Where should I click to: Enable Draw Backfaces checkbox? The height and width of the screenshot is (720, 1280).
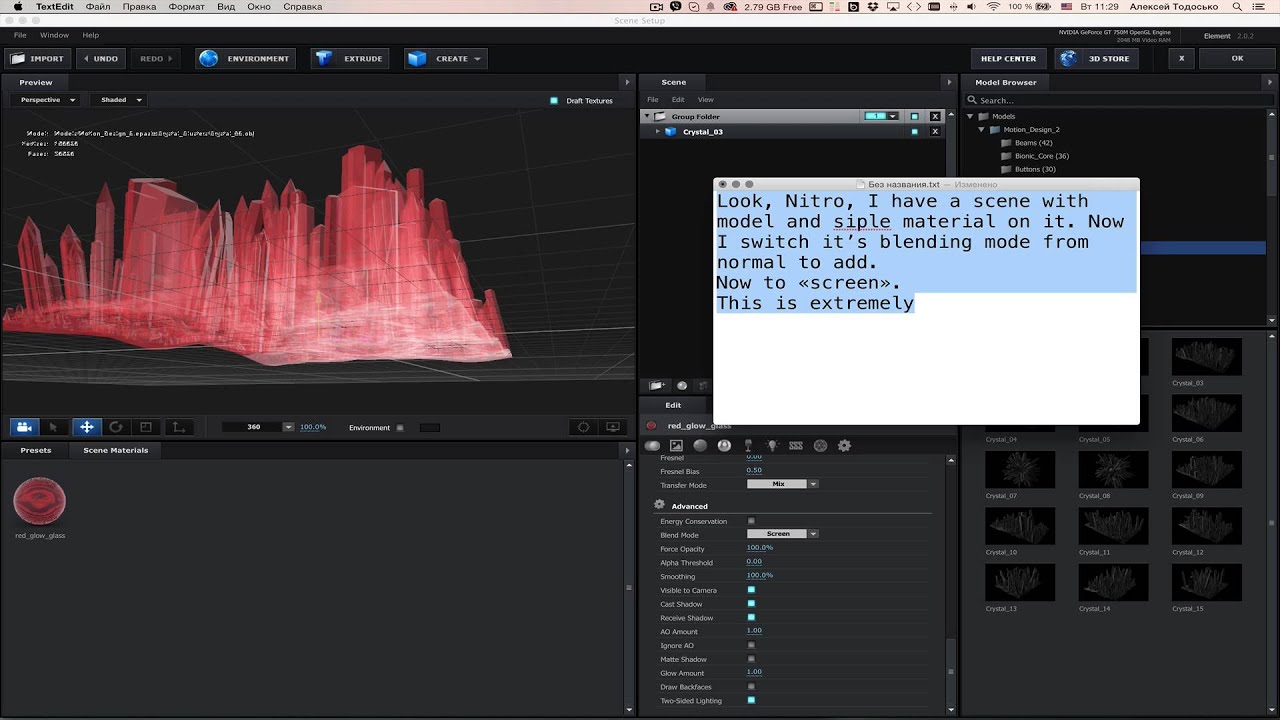click(751, 687)
